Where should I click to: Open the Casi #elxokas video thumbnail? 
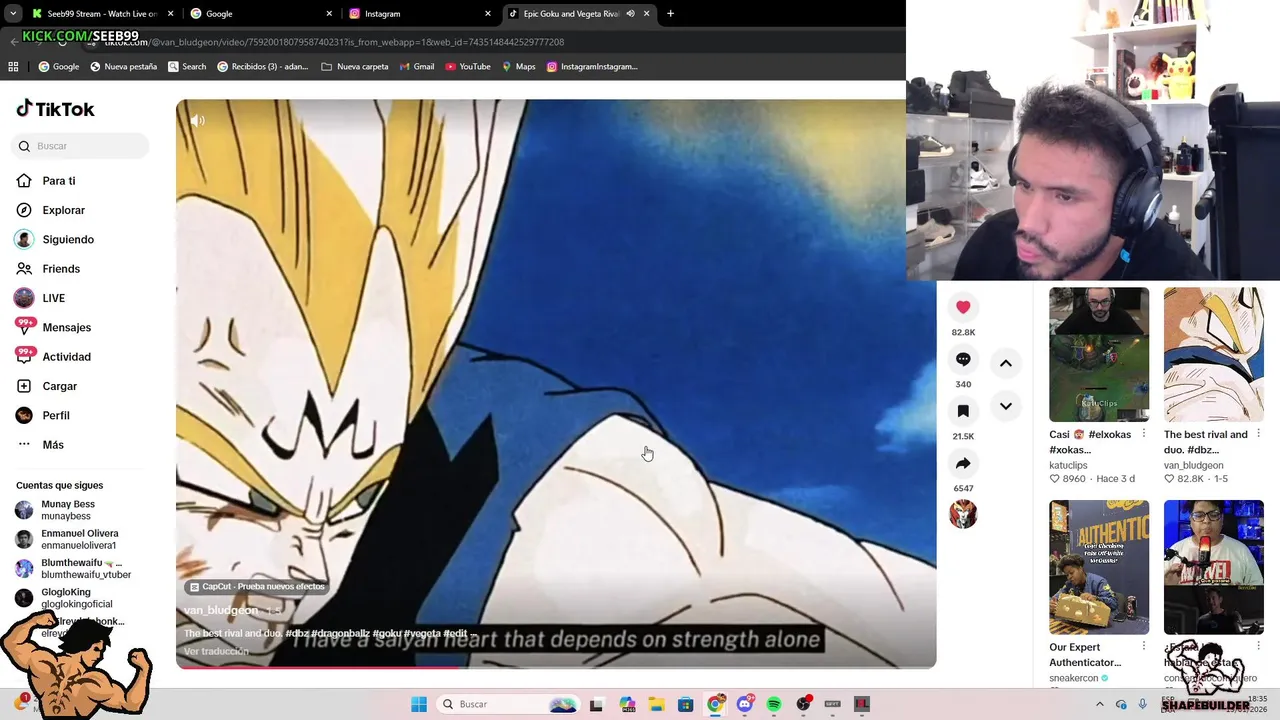tap(1099, 355)
